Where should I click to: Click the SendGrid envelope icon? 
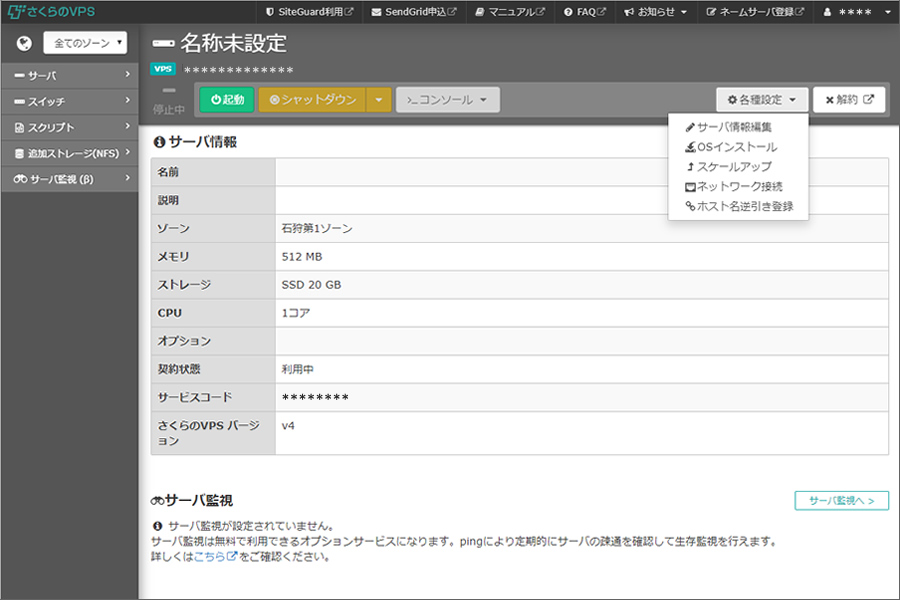376,12
